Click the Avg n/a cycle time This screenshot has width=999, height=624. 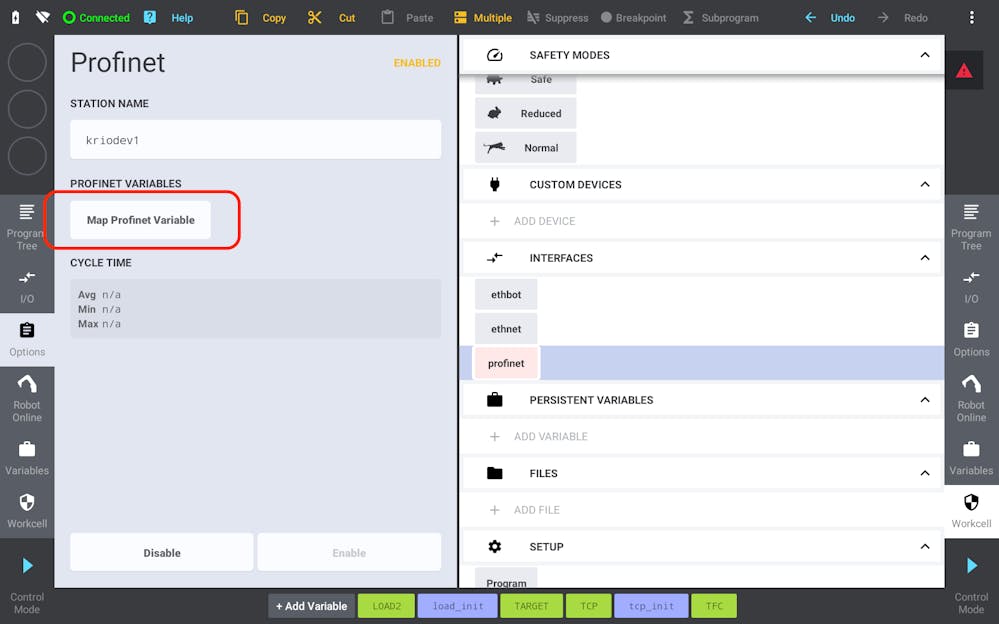pyautogui.click(x=99, y=295)
